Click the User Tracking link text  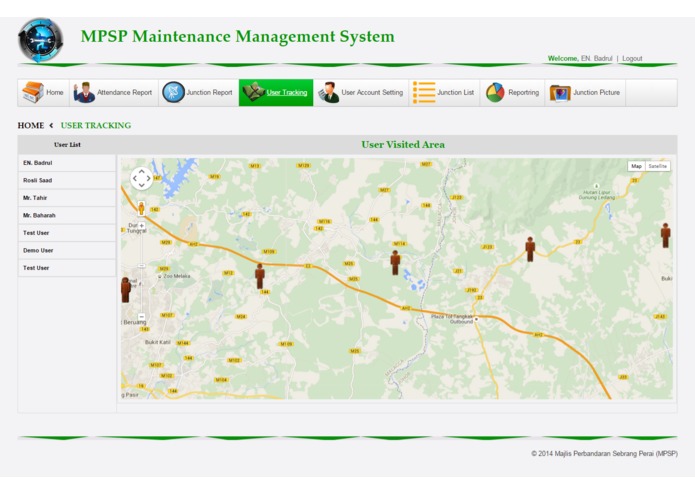[287, 93]
